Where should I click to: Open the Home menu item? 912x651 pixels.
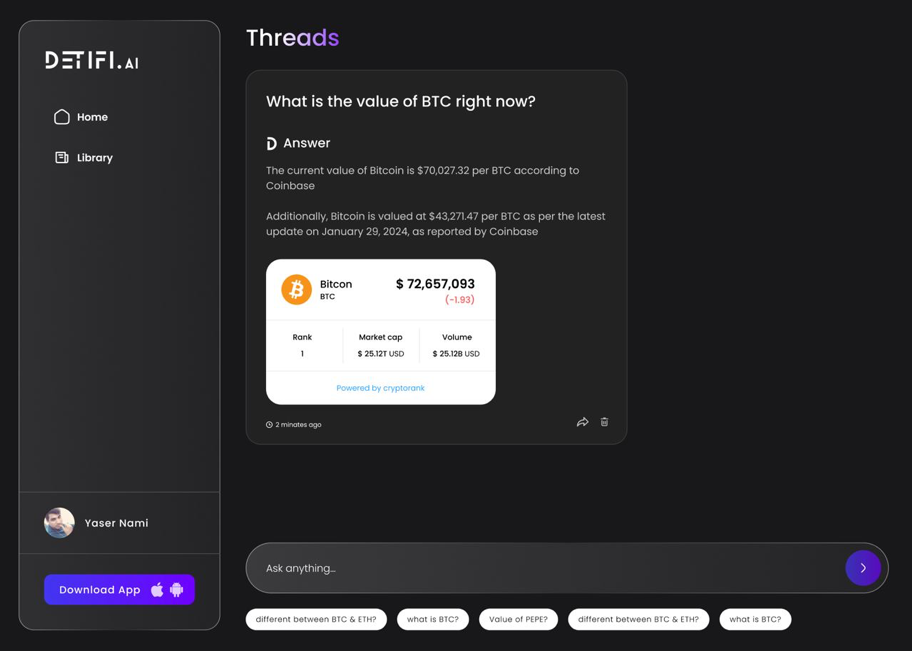(x=92, y=117)
